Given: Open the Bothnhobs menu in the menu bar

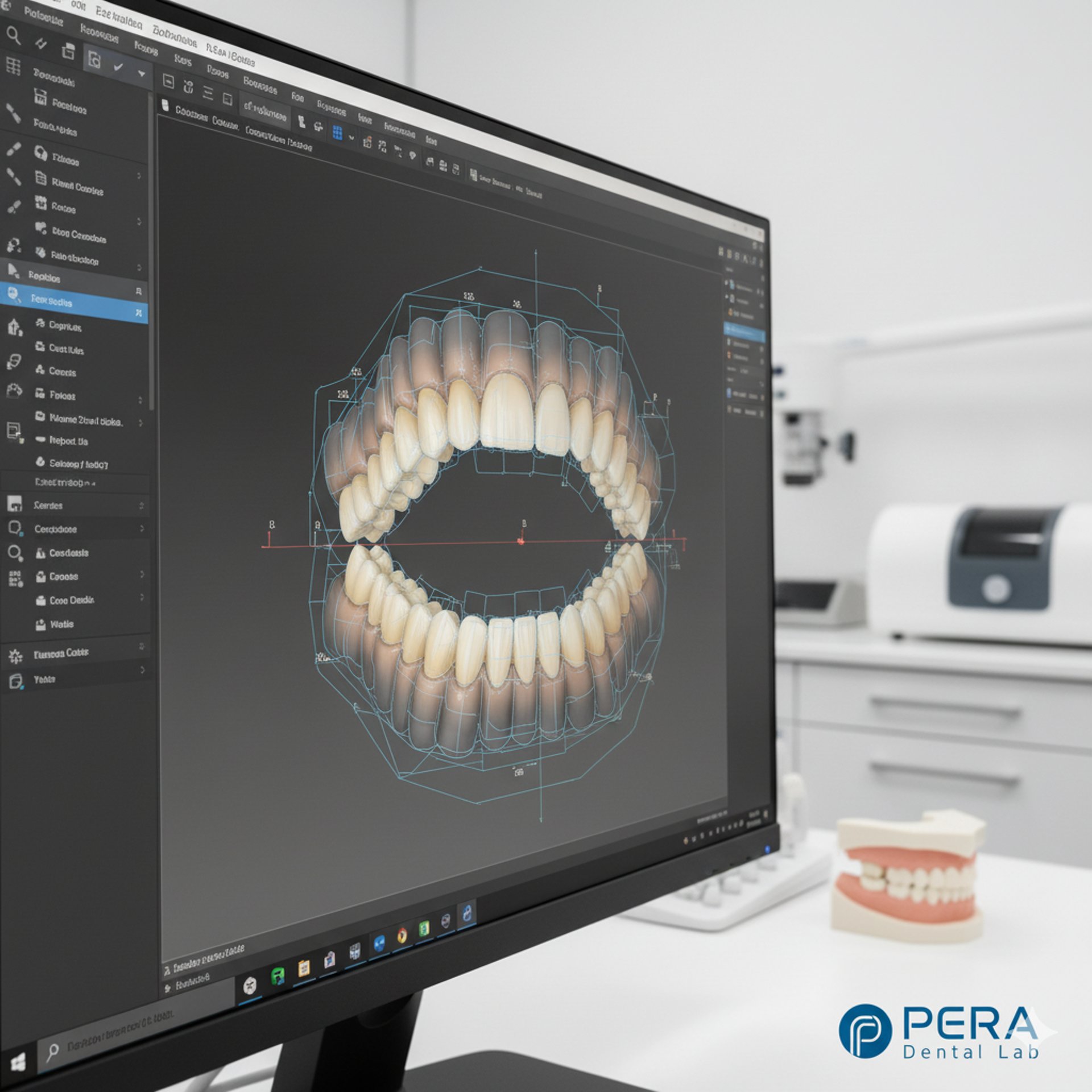Looking at the screenshot, I should 175,37.
